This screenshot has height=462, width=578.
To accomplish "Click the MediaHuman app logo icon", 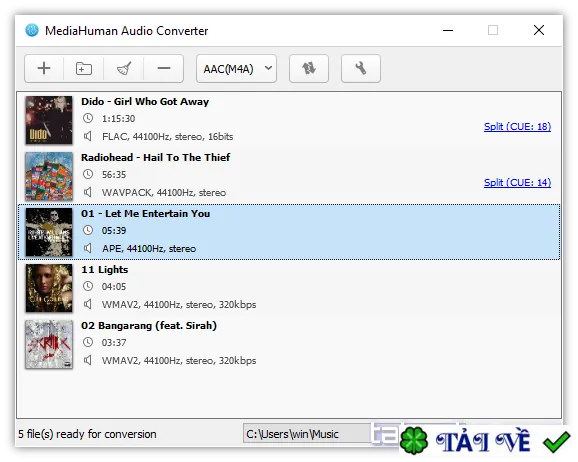I will 32,30.
